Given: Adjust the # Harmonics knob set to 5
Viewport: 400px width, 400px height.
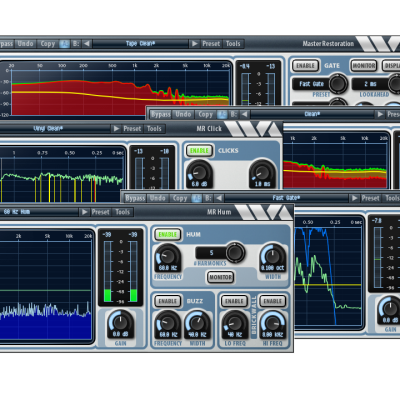Looking at the screenshot, I should tap(235, 252).
